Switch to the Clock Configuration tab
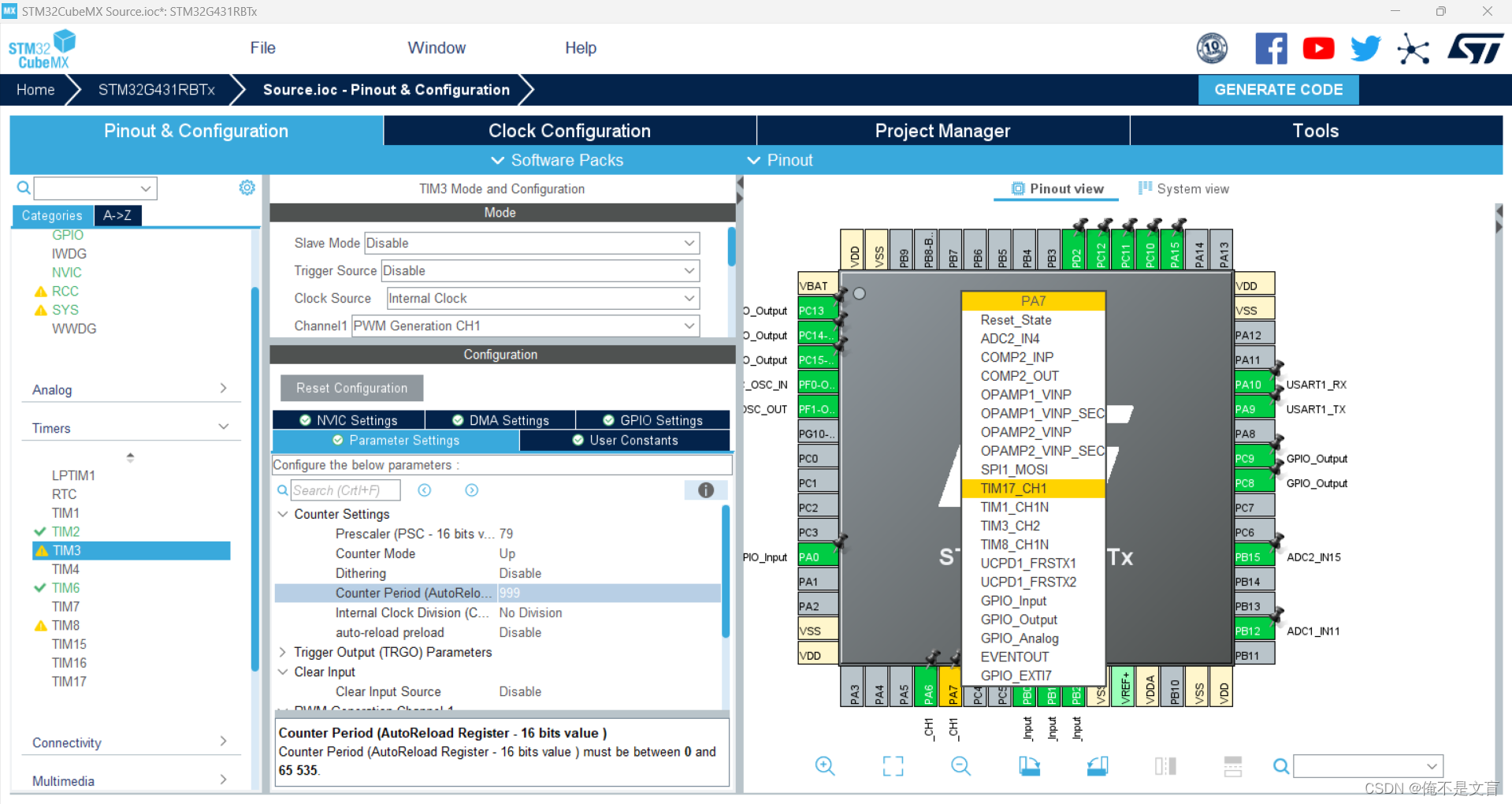The height and width of the screenshot is (804, 1512). (x=570, y=131)
